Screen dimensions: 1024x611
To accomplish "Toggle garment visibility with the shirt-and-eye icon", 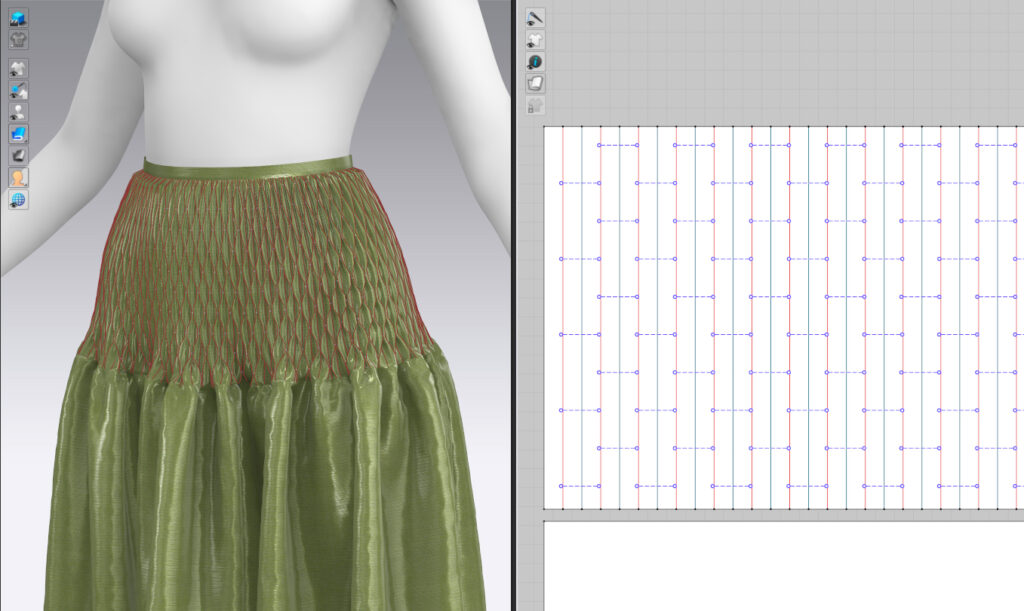I will click(18, 65).
